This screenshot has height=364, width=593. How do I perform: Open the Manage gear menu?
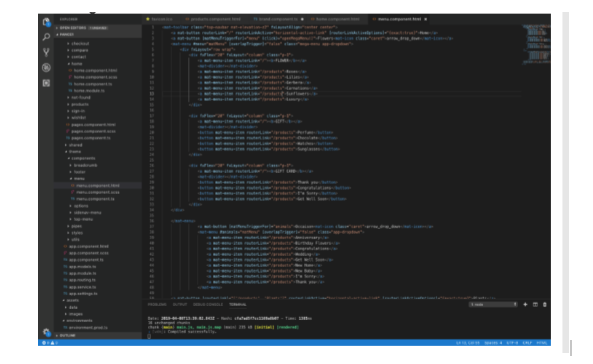coord(46,332)
